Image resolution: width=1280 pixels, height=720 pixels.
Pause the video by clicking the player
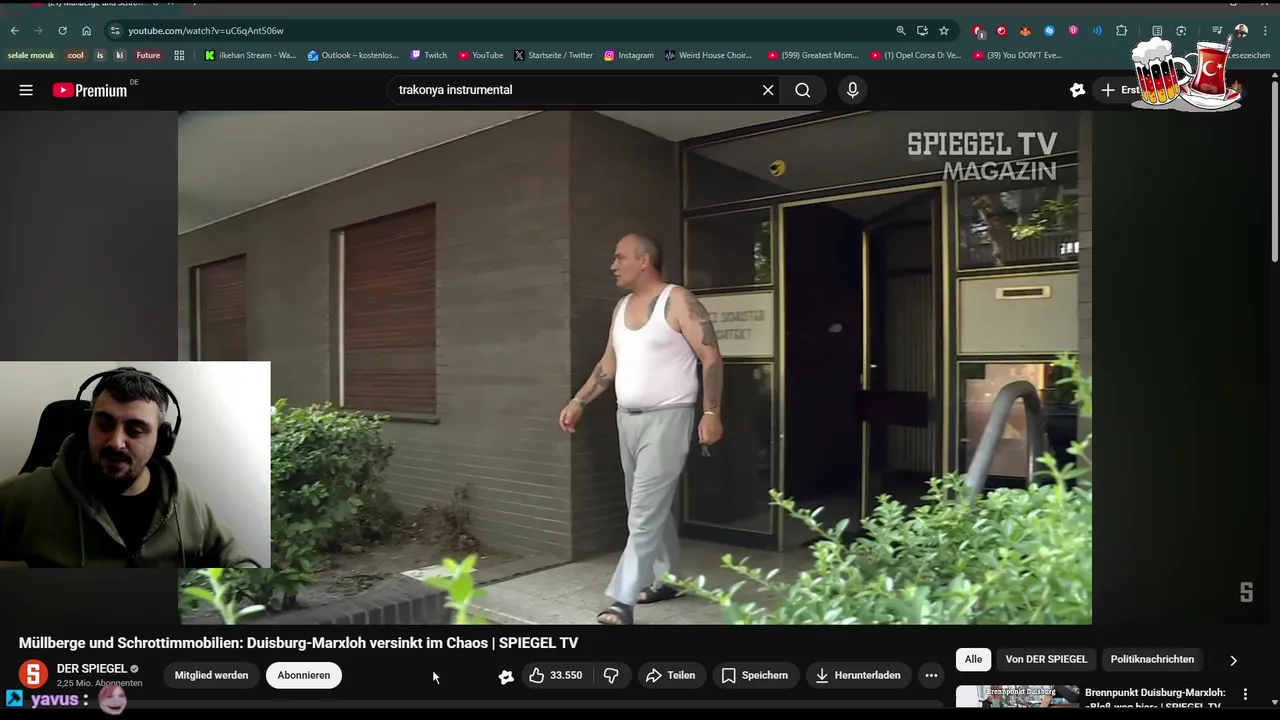click(x=635, y=367)
